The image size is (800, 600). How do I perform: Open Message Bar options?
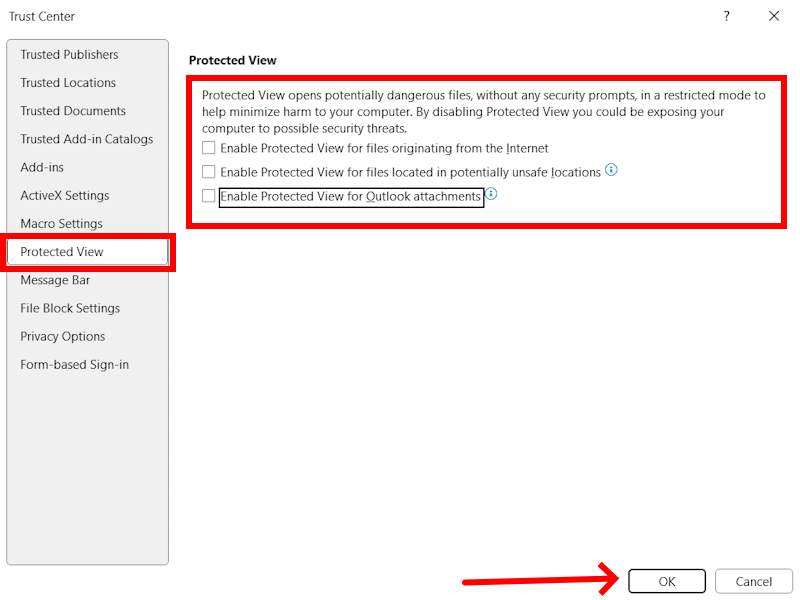pyautogui.click(x=53, y=280)
